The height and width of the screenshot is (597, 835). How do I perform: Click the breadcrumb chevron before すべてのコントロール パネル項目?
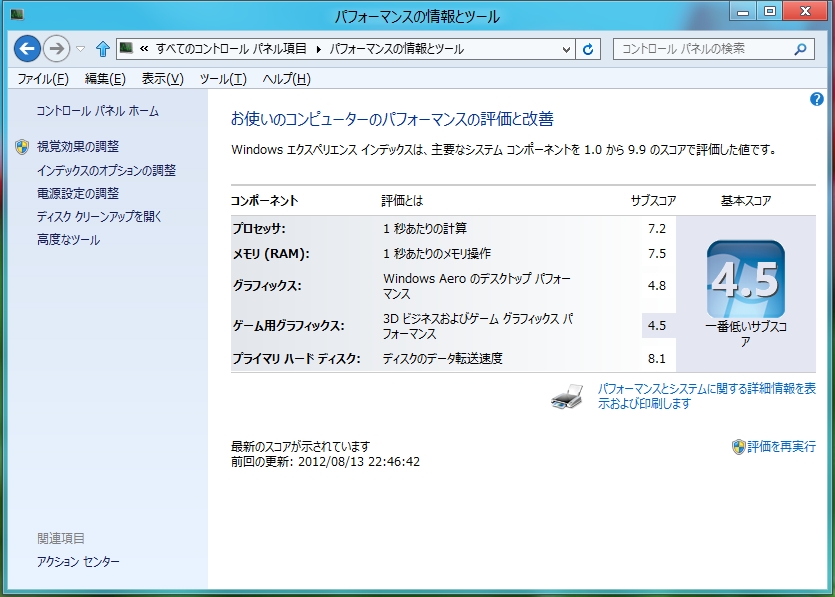click(144, 49)
